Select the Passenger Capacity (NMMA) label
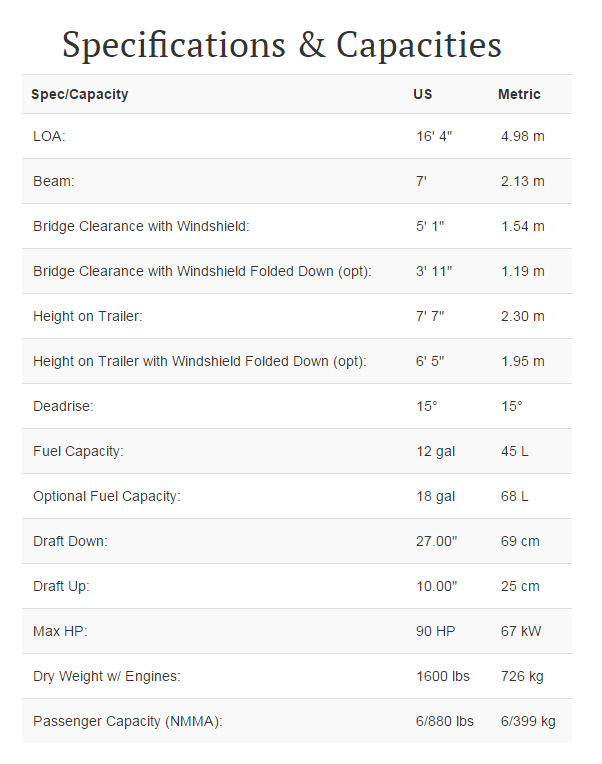Screen dimensions: 602x764 (x=127, y=721)
